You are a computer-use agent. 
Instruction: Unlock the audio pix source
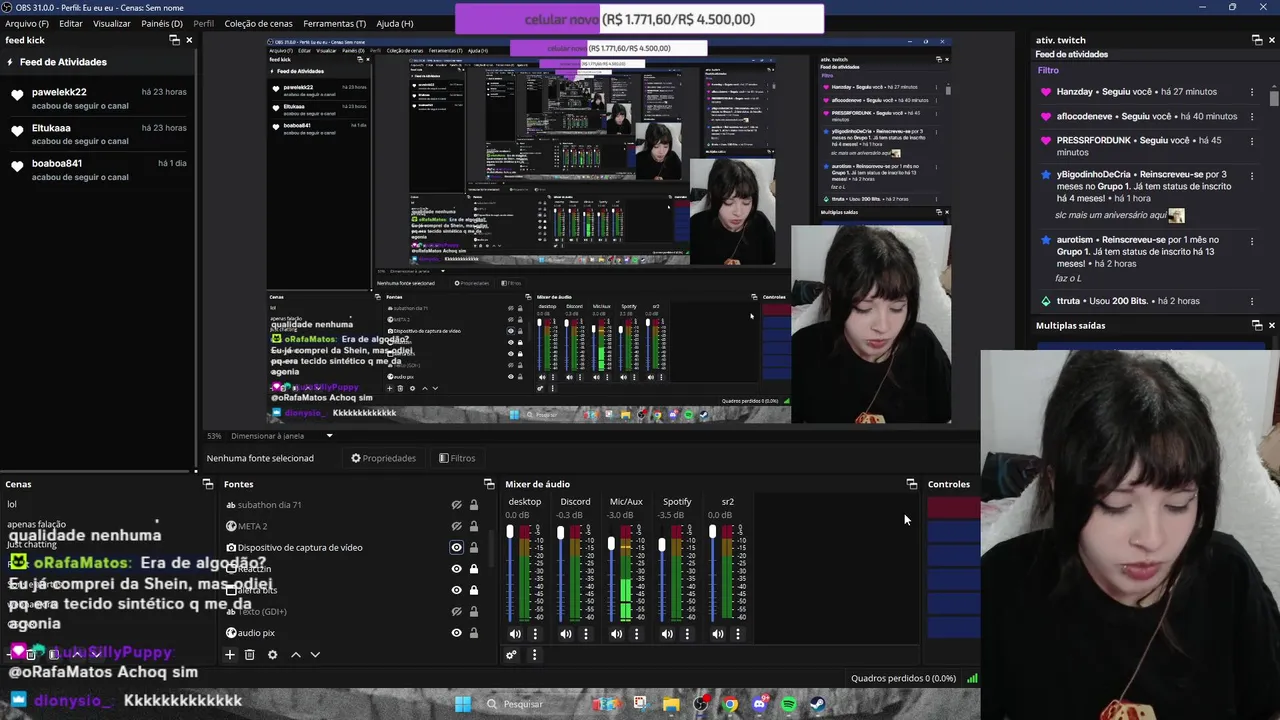pyautogui.click(x=474, y=633)
